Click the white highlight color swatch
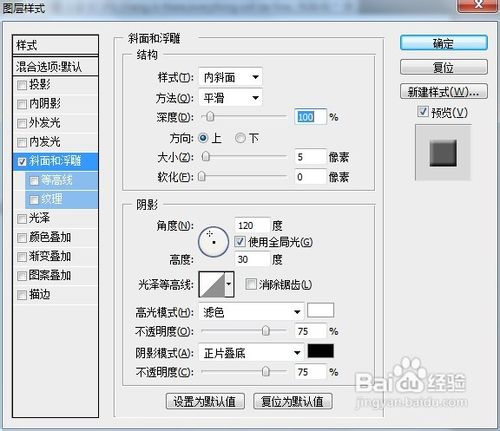500x431 pixels. click(320, 310)
